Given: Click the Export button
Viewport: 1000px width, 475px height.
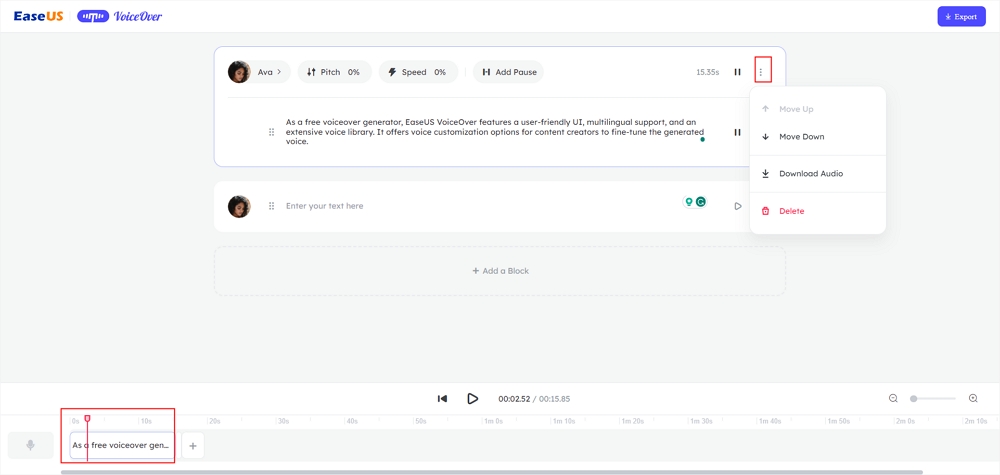Looking at the screenshot, I should click(x=961, y=17).
